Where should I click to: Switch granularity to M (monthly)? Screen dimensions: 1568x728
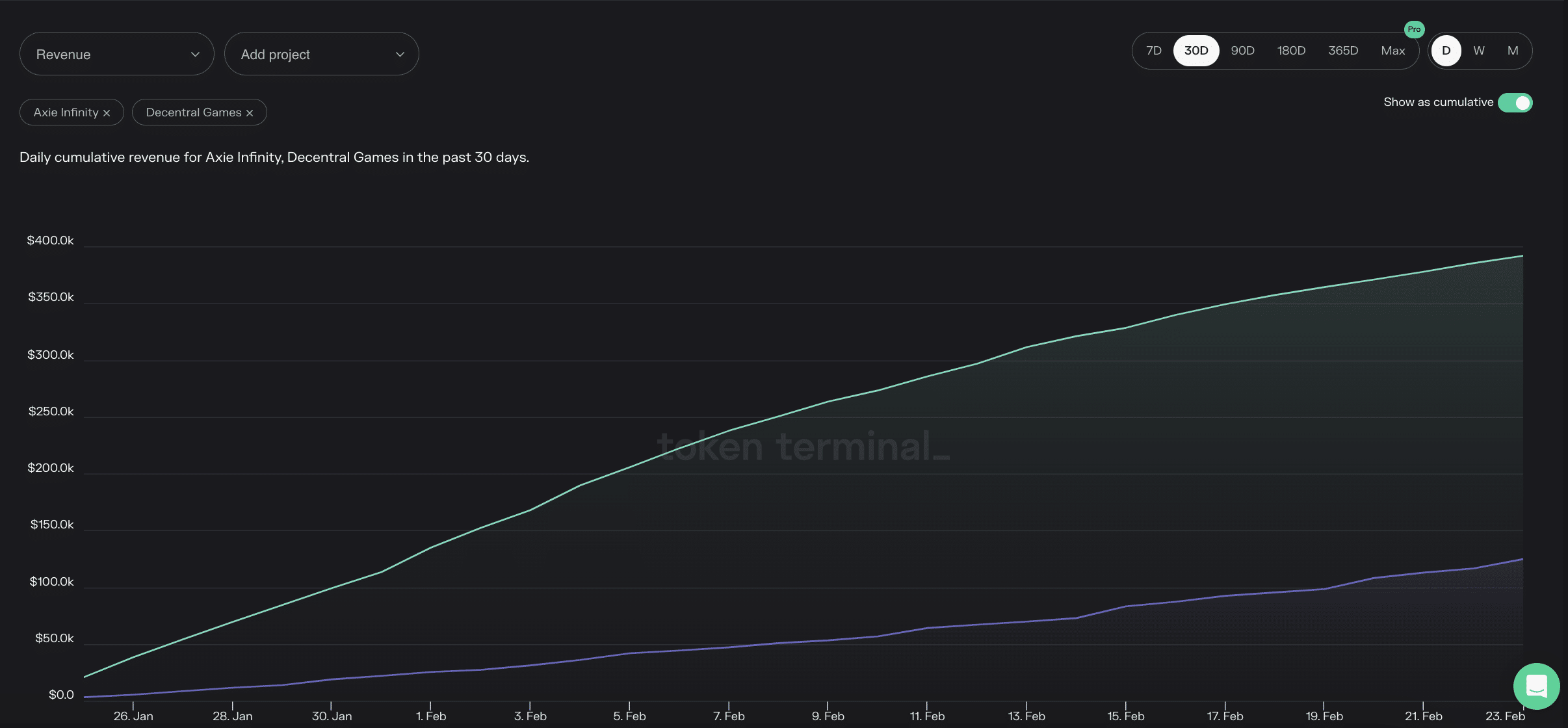(1512, 50)
